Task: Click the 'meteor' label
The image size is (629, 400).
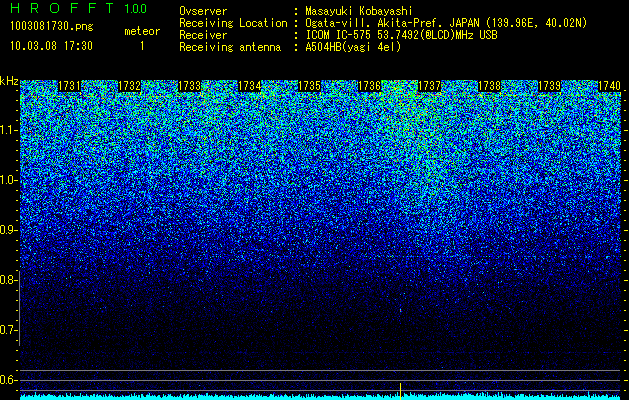Action: click(142, 31)
